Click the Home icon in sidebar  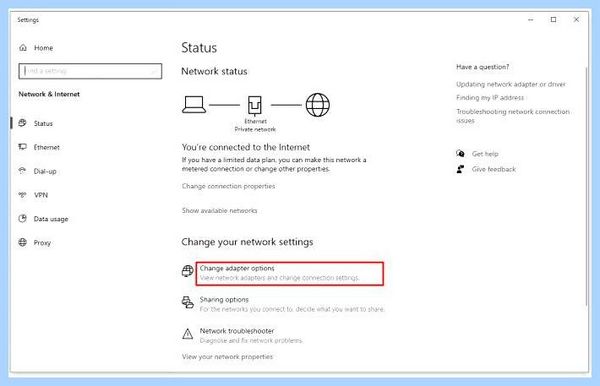click(x=23, y=48)
